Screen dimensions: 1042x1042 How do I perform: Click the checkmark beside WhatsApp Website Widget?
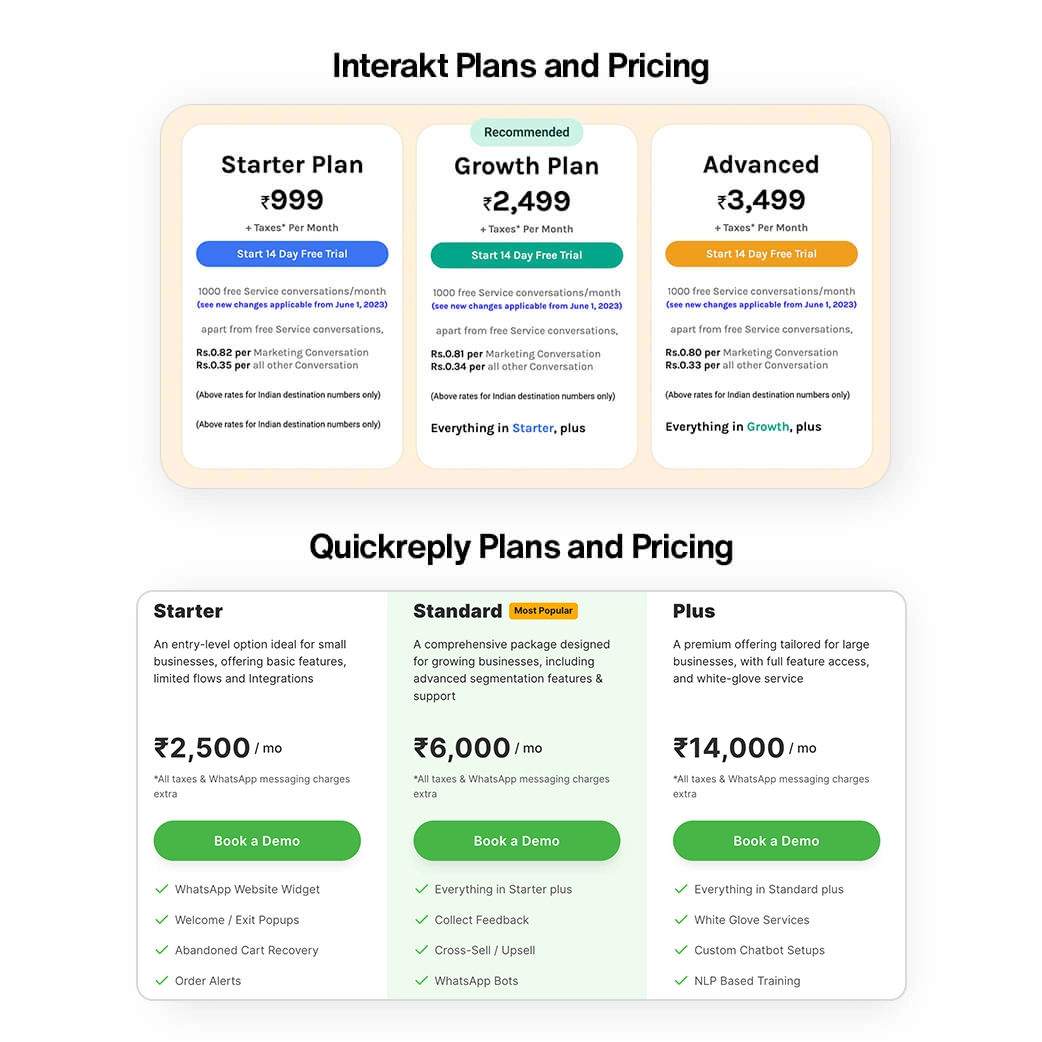[161, 889]
